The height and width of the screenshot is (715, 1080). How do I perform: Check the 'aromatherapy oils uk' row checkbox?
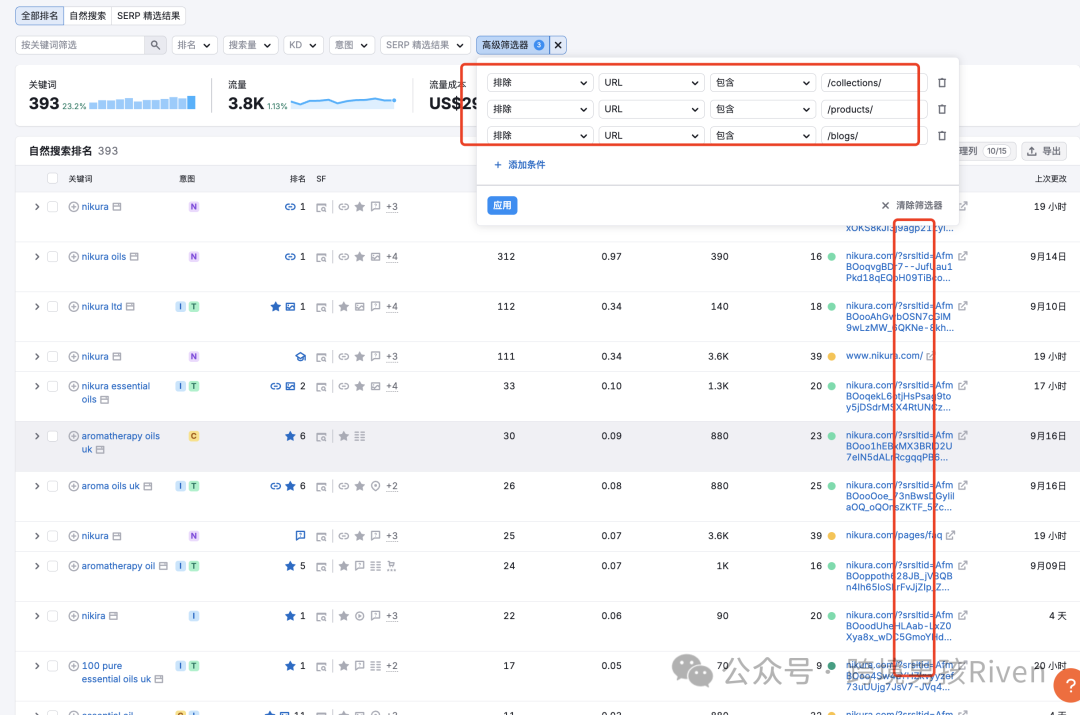point(52,436)
